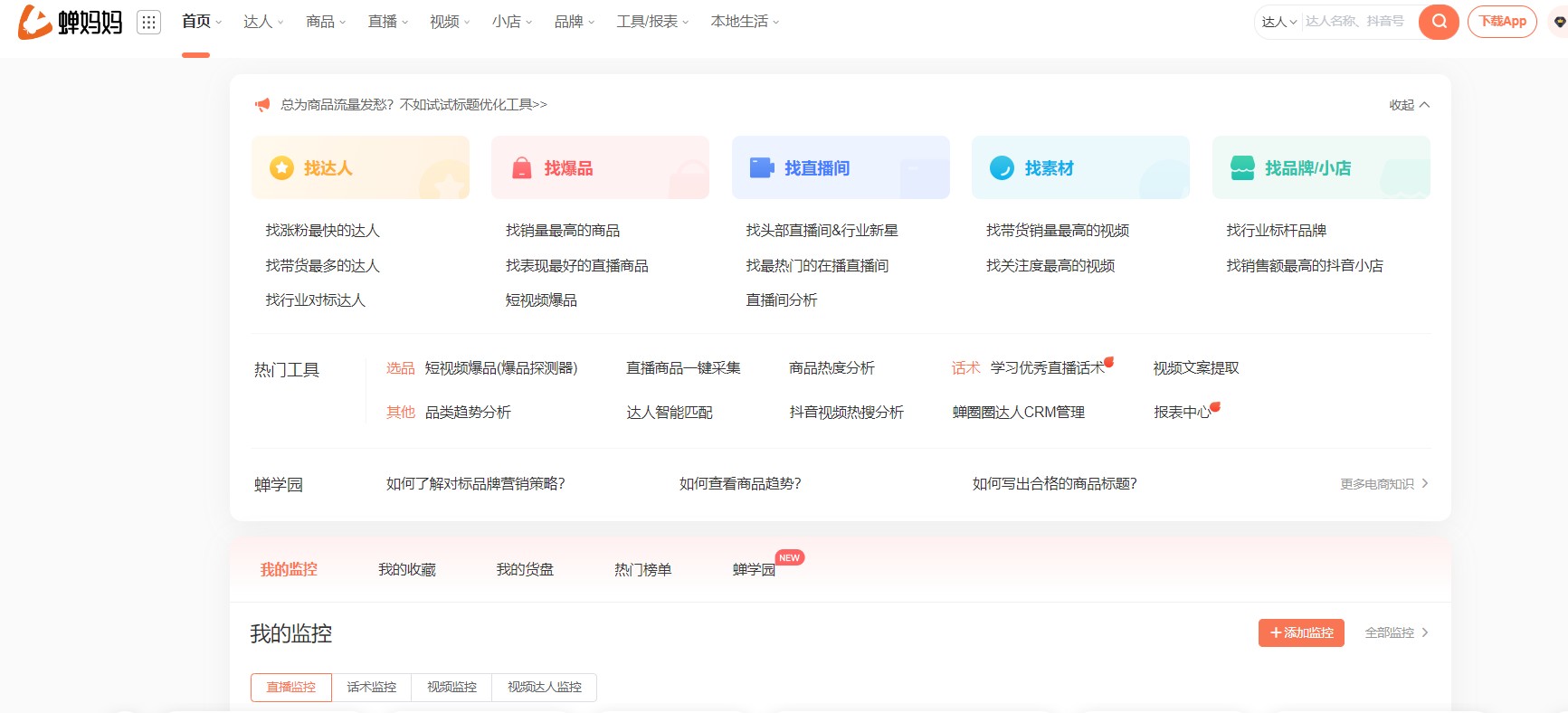Click the blue circle icon on 找素材
The height and width of the screenshot is (713, 1568).
[1002, 167]
